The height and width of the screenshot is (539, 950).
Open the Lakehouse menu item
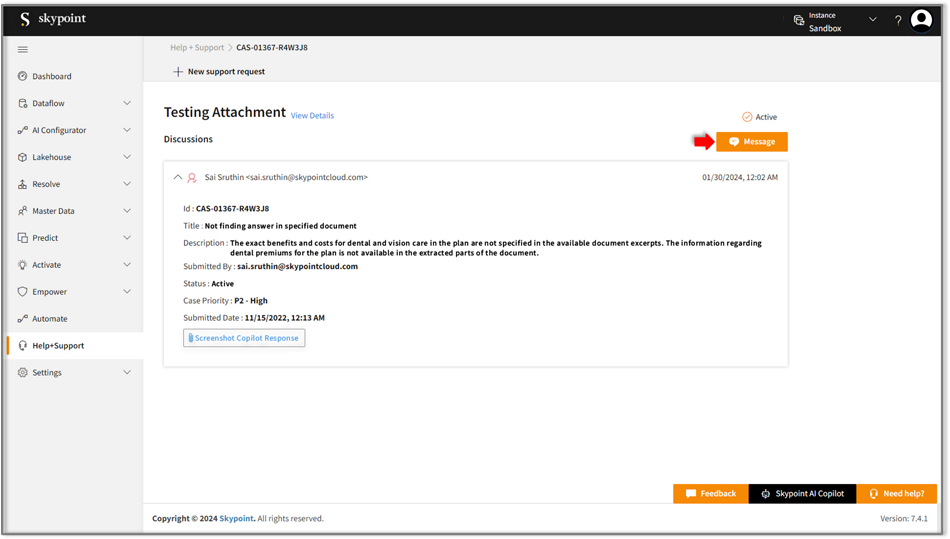pos(51,157)
